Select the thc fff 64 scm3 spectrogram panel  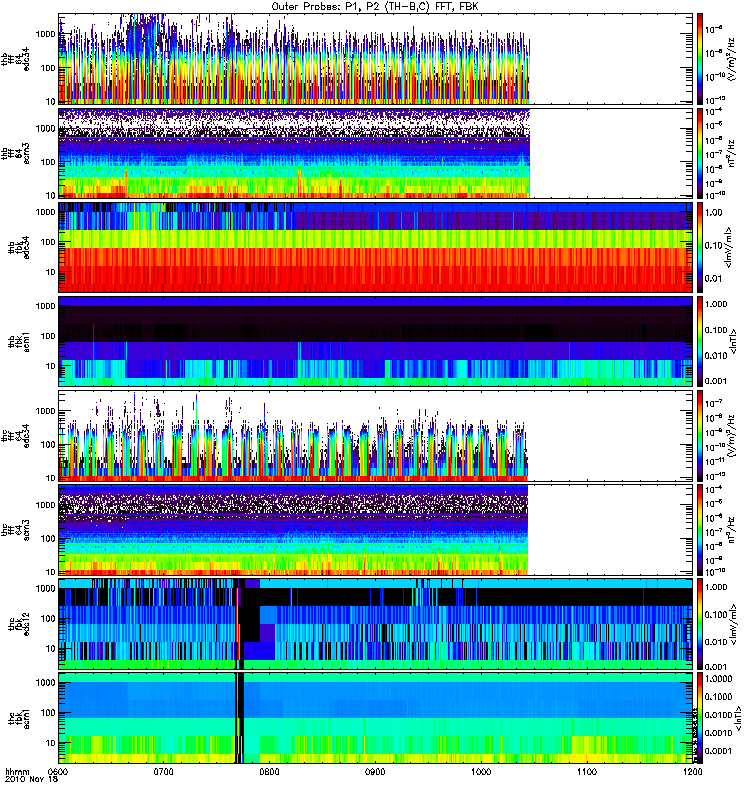coord(376,530)
